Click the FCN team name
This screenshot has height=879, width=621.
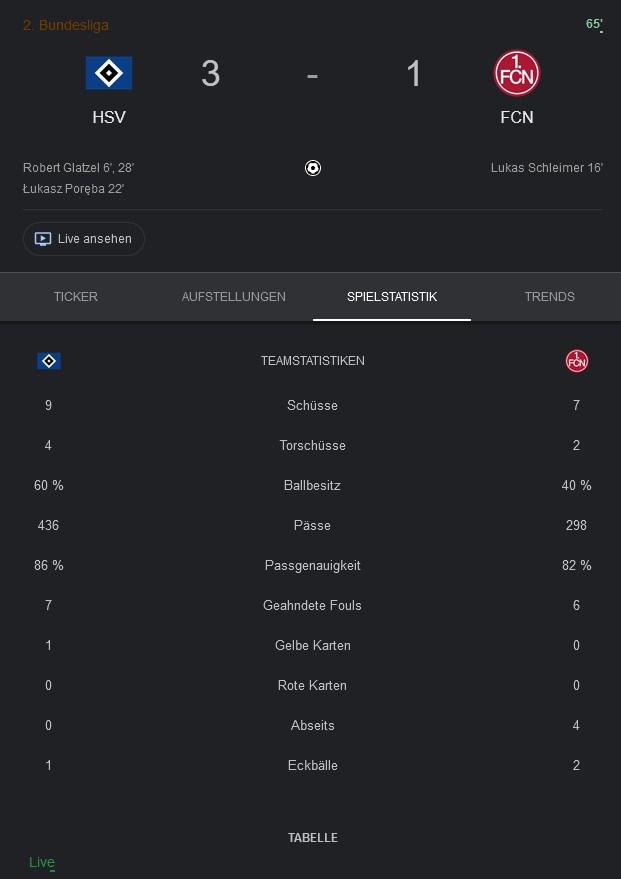(517, 117)
